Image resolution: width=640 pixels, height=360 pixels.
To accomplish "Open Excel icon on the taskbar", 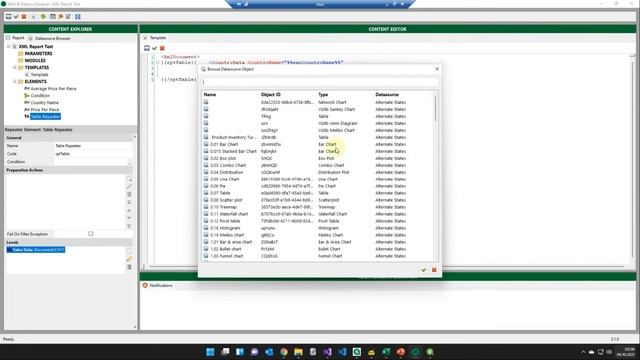I will [386, 352].
